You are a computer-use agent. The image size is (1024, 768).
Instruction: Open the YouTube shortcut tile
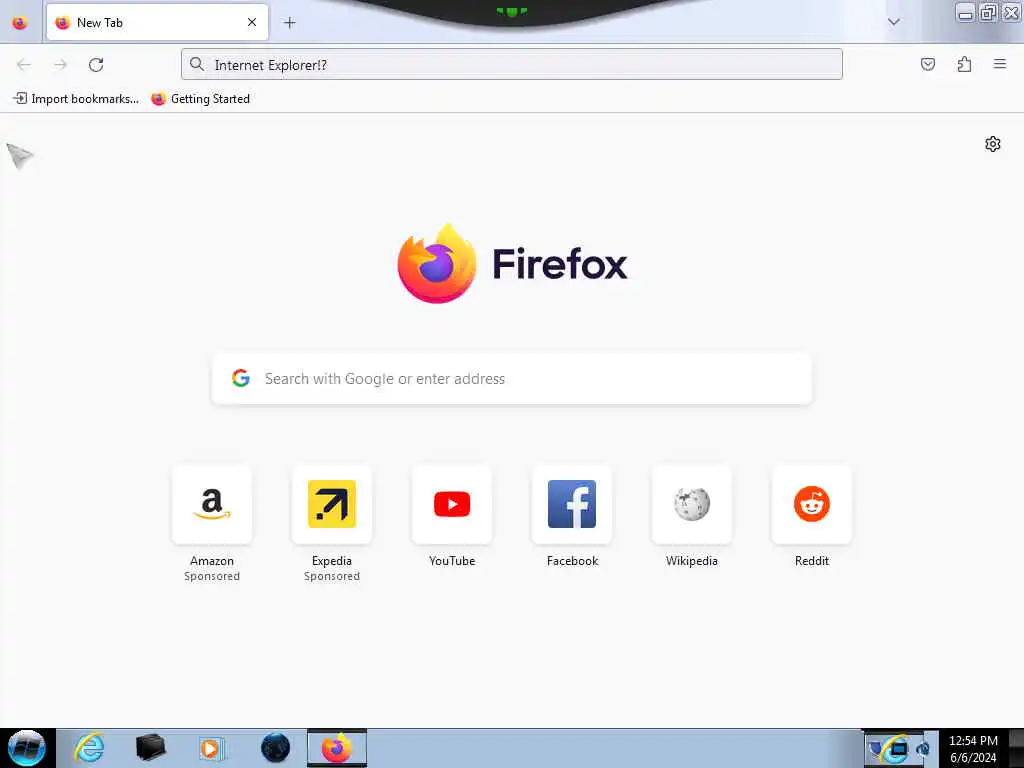(x=452, y=504)
